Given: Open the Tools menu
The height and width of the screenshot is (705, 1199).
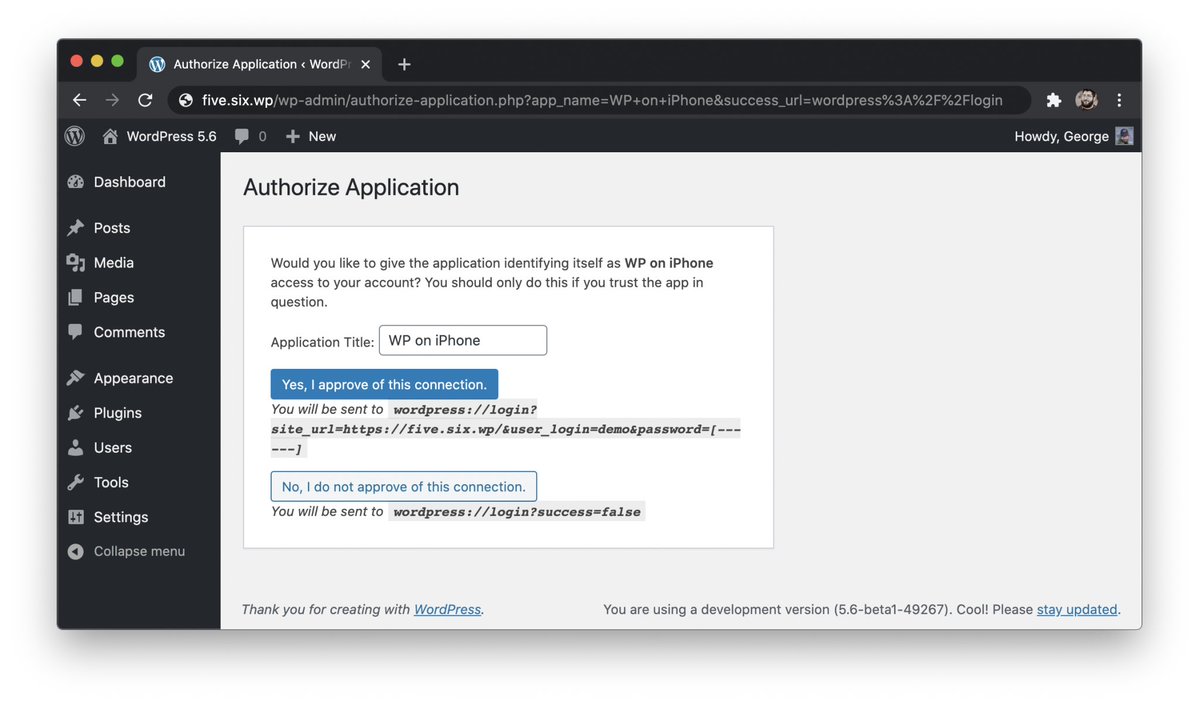Looking at the screenshot, I should click(x=111, y=482).
